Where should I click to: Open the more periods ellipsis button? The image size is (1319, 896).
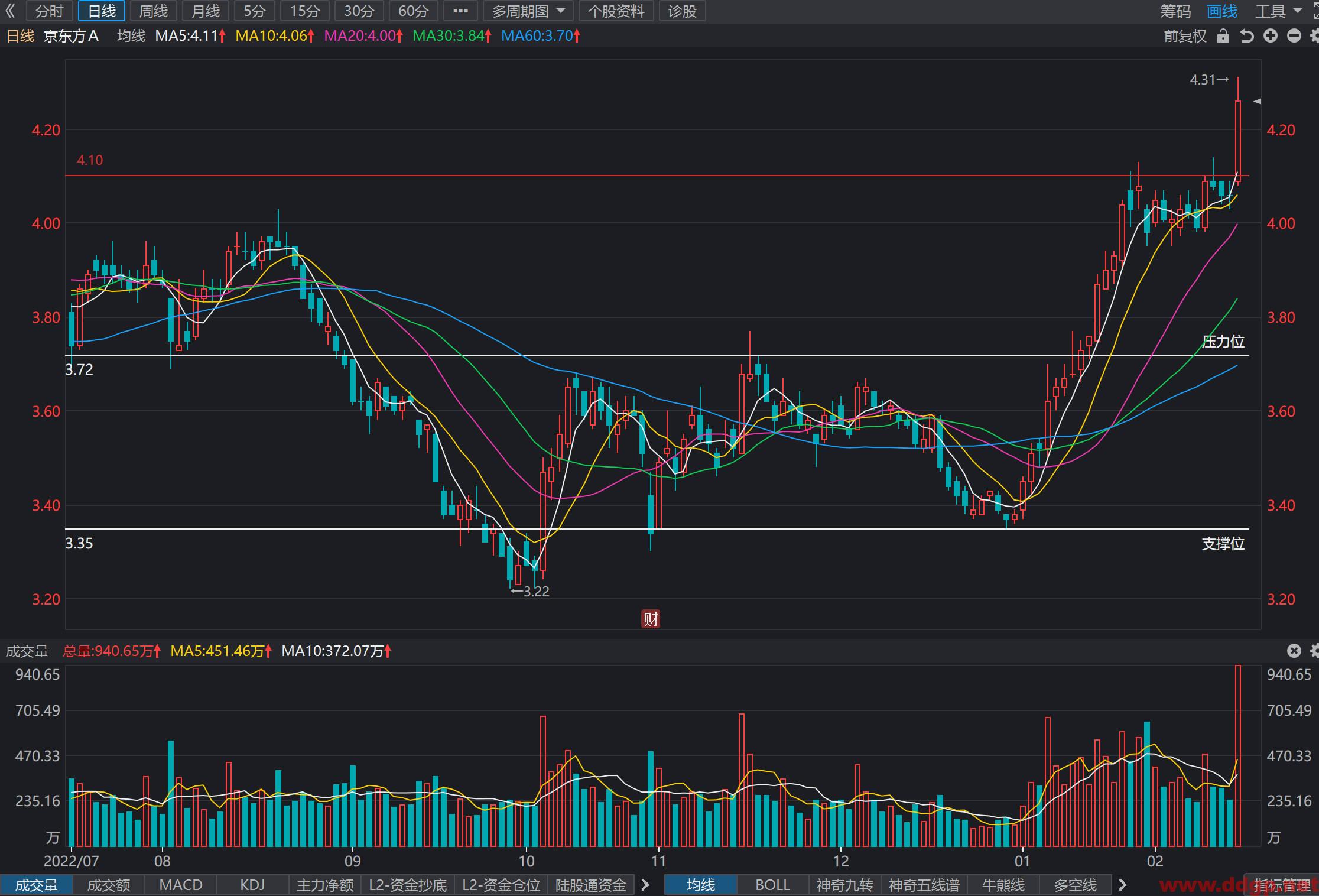460,11
